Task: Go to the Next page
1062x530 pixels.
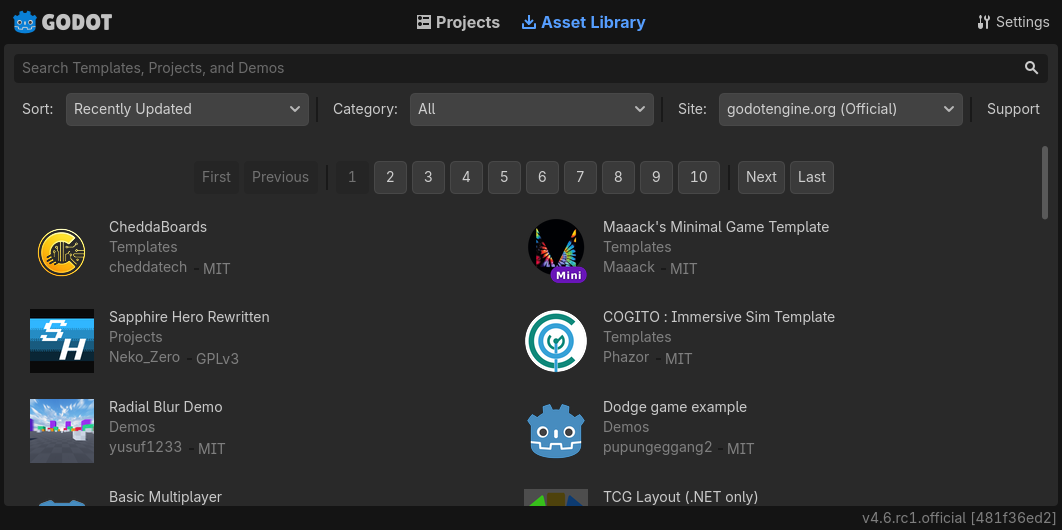Action: click(x=761, y=177)
